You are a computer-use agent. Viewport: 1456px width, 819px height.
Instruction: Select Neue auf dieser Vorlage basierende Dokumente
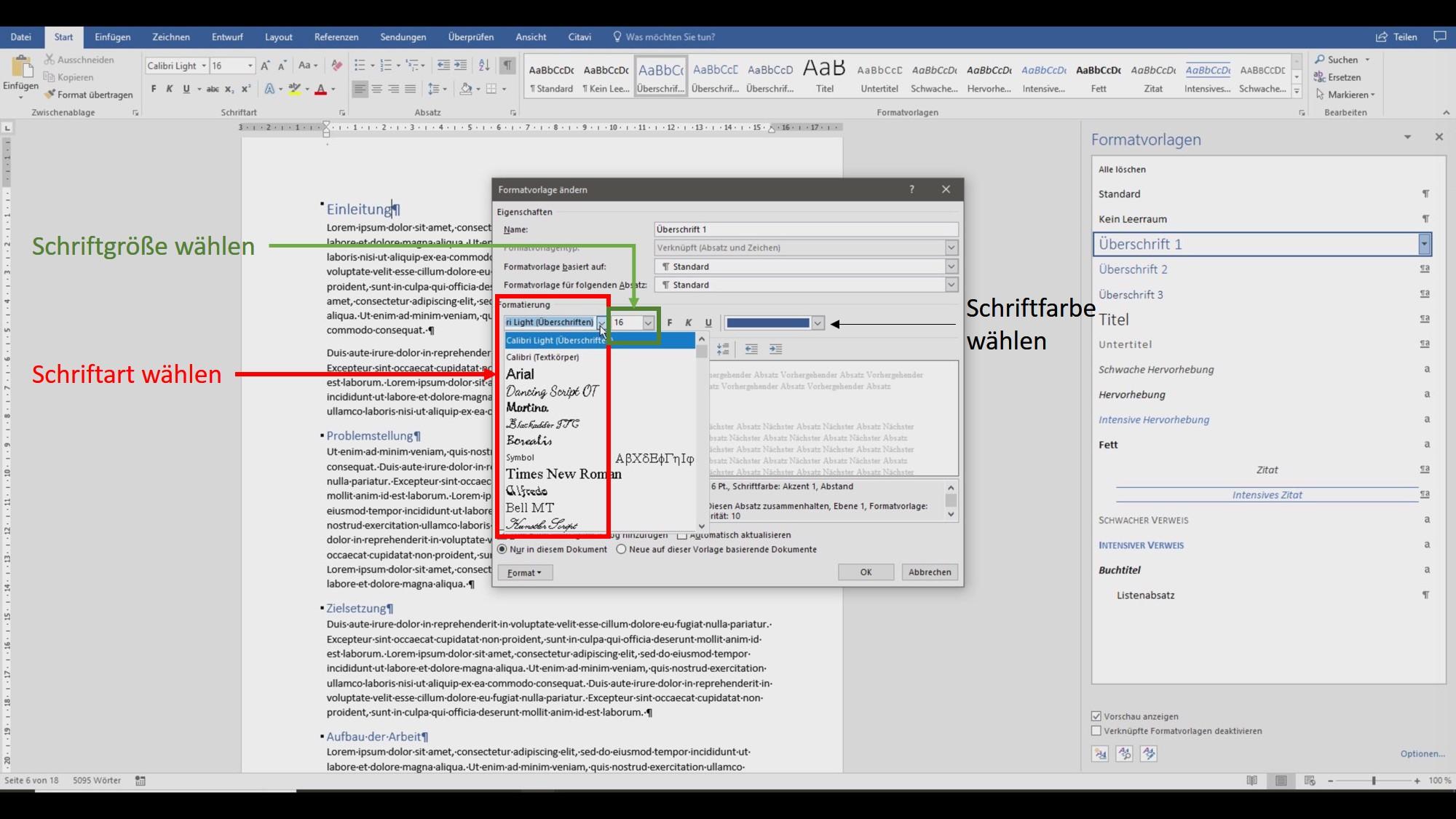[621, 549]
